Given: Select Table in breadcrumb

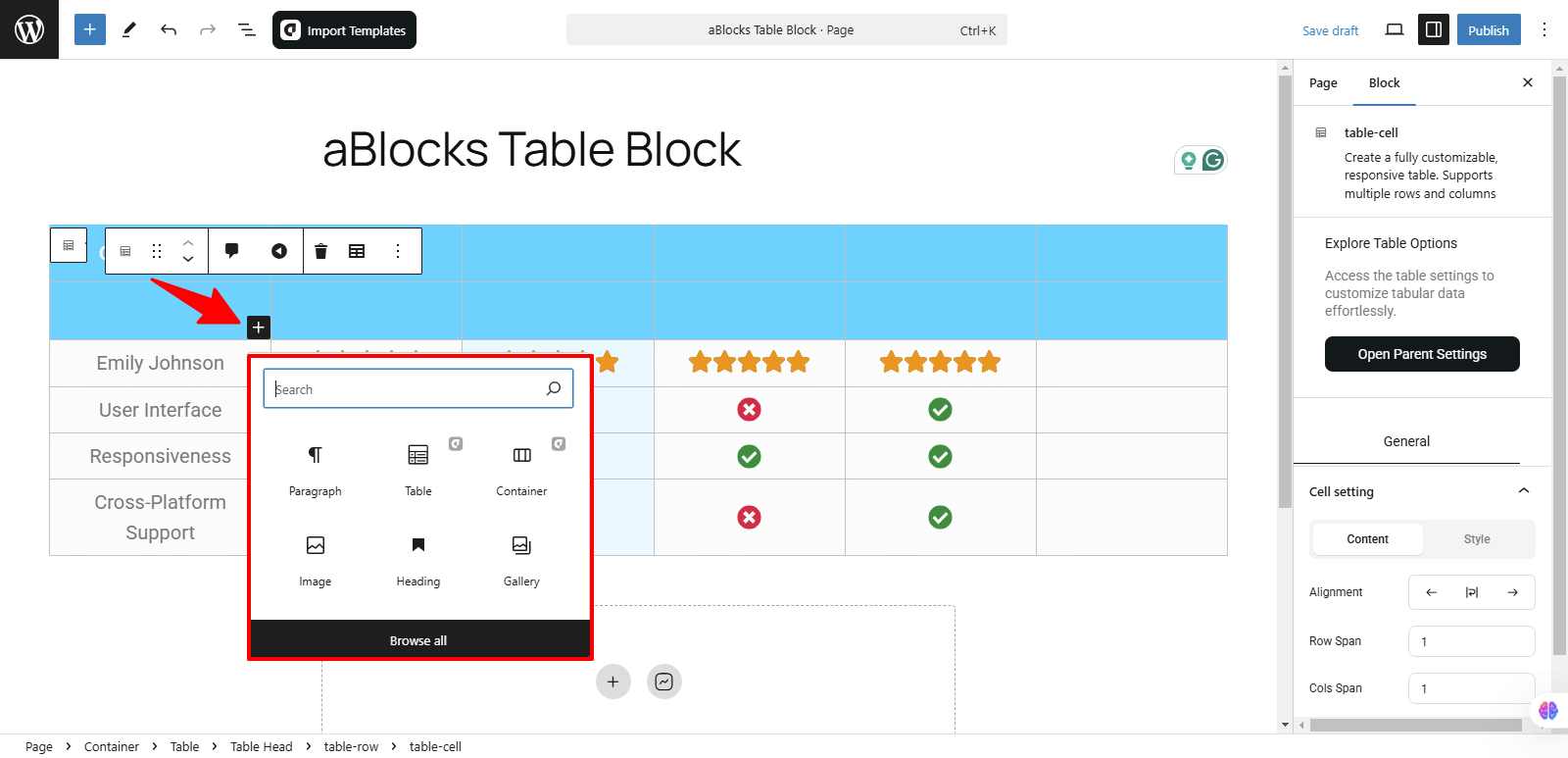Looking at the screenshot, I should click(x=184, y=746).
